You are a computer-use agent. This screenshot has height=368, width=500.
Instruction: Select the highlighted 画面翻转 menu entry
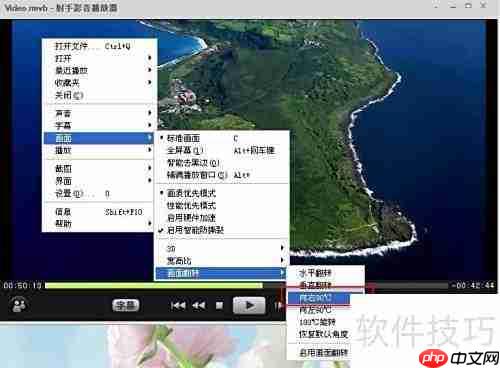pos(221,273)
